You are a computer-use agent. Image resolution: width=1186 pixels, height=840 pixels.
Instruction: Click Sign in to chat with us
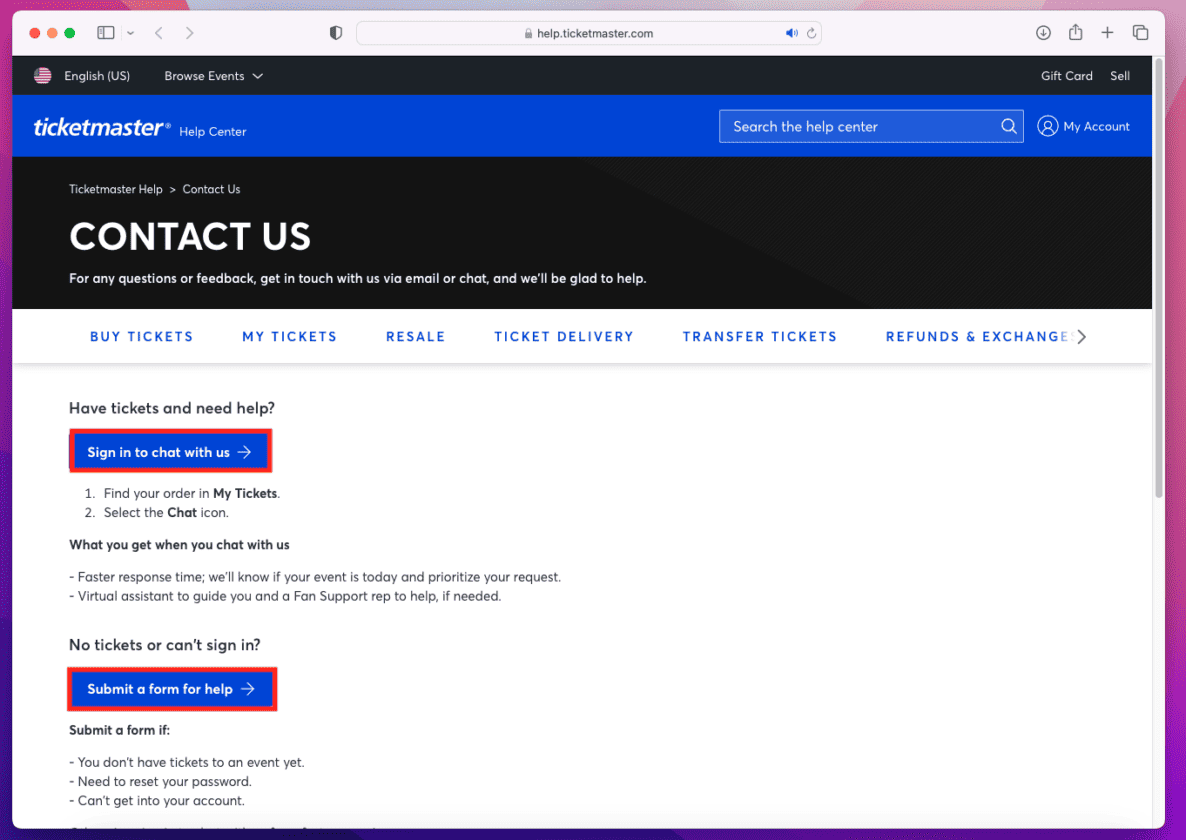[x=170, y=451]
